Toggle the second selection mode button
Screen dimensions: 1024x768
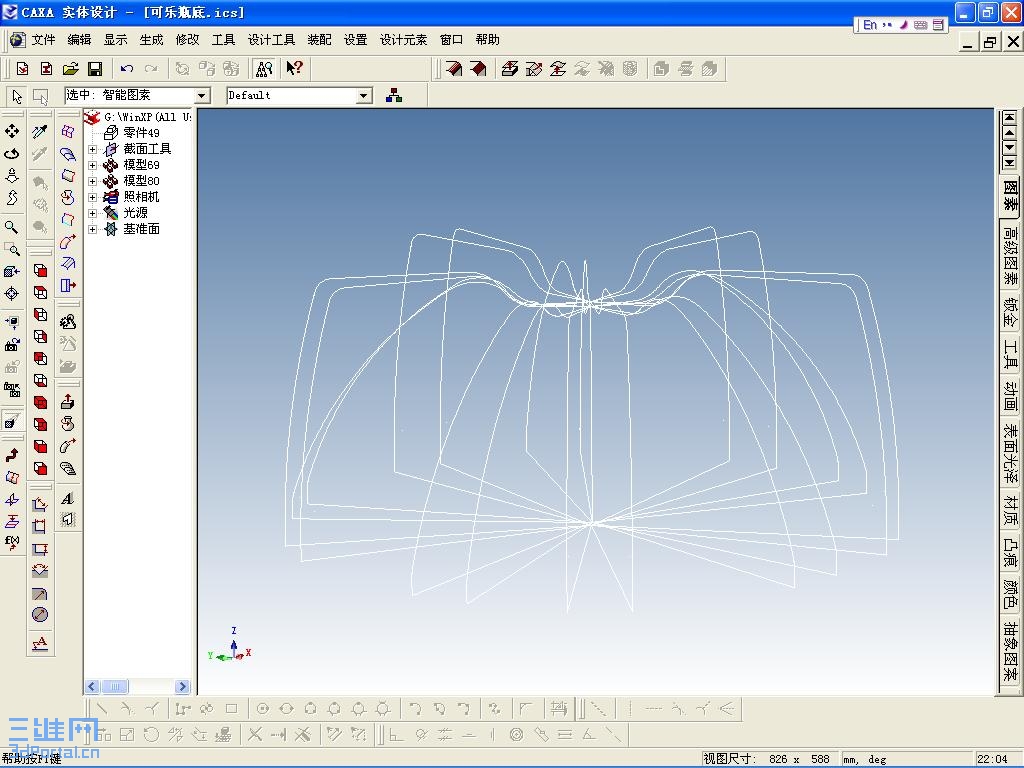pyautogui.click(x=40, y=96)
